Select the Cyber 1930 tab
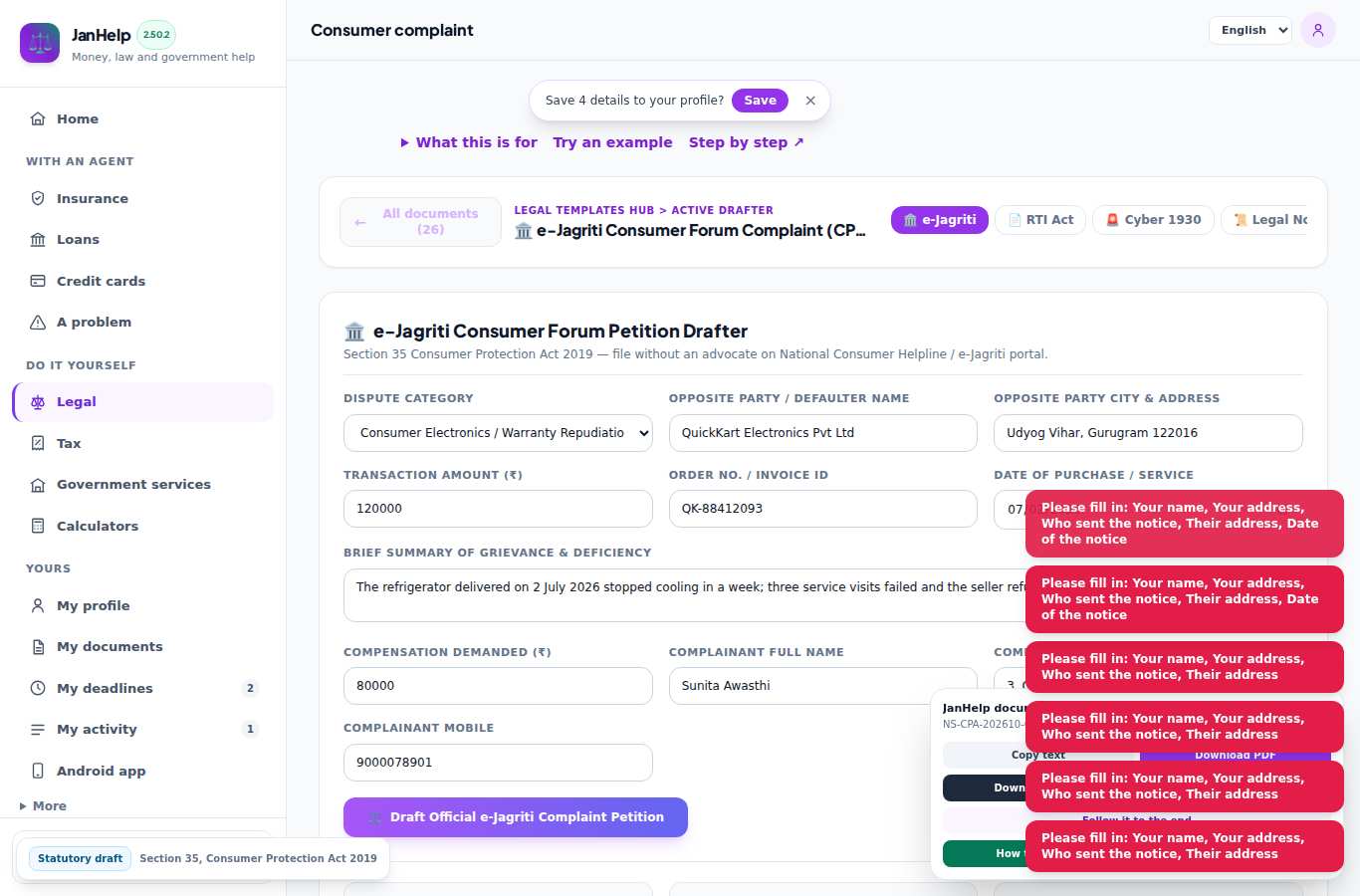1360x896 pixels. (1153, 220)
